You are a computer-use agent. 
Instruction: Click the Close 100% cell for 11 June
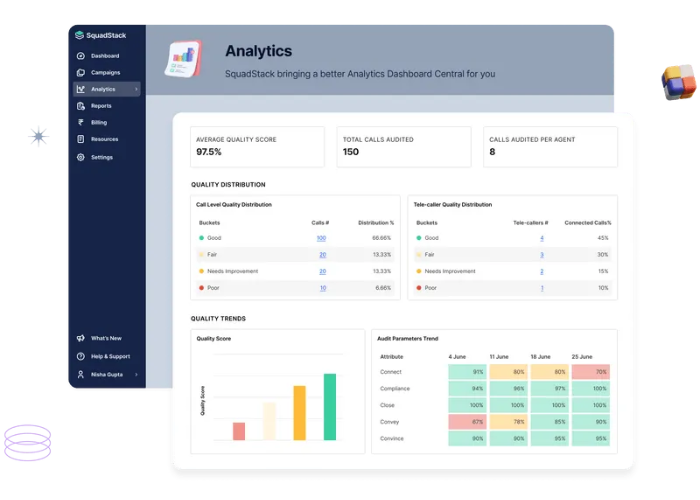[x=508, y=405]
